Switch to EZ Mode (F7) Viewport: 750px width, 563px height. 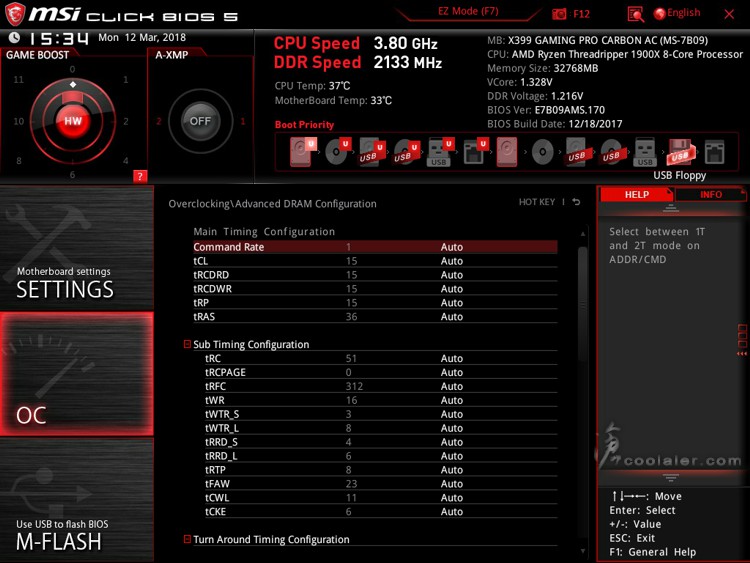[x=468, y=11]
